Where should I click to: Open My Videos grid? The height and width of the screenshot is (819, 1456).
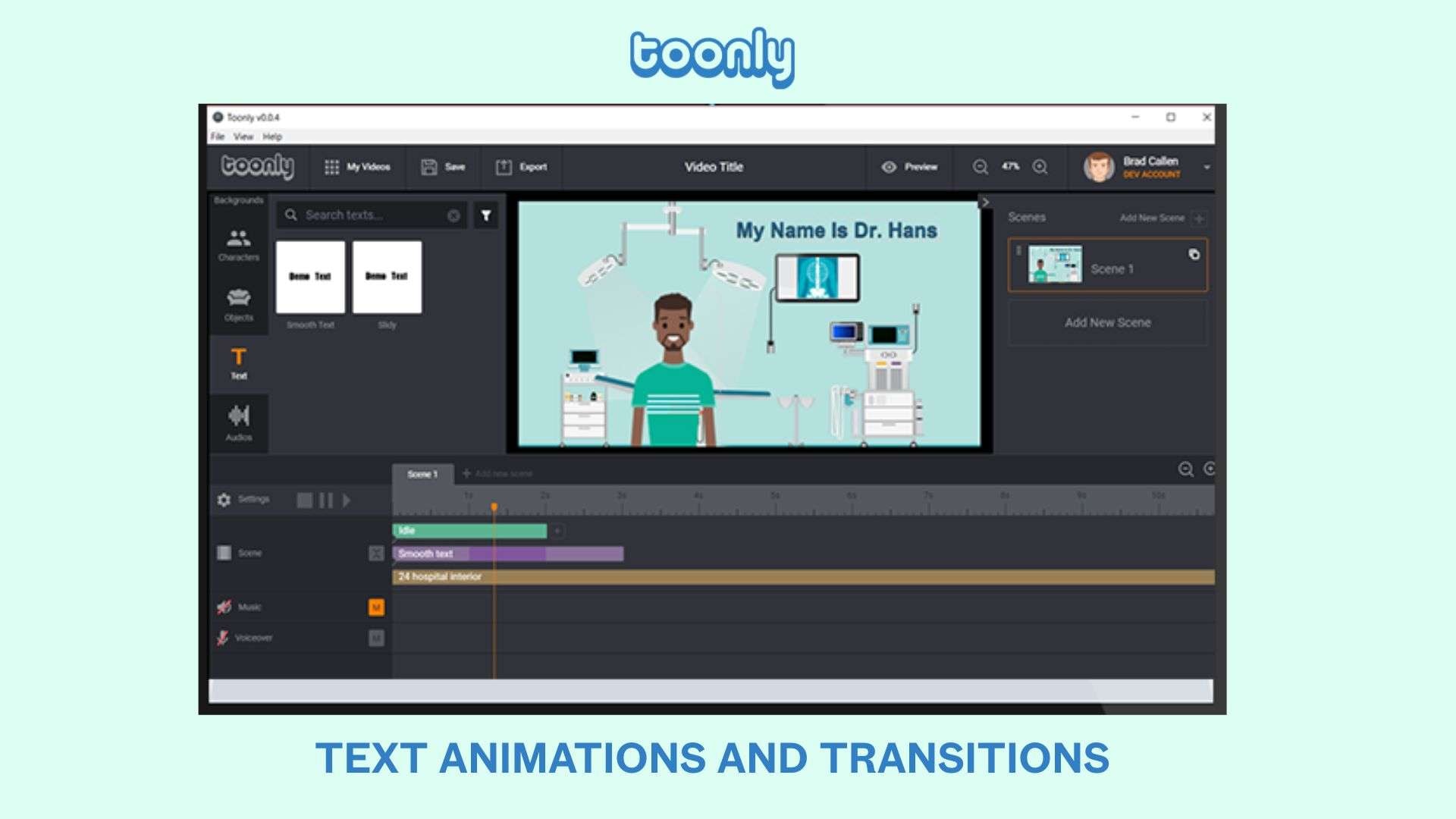click(357, 167)
